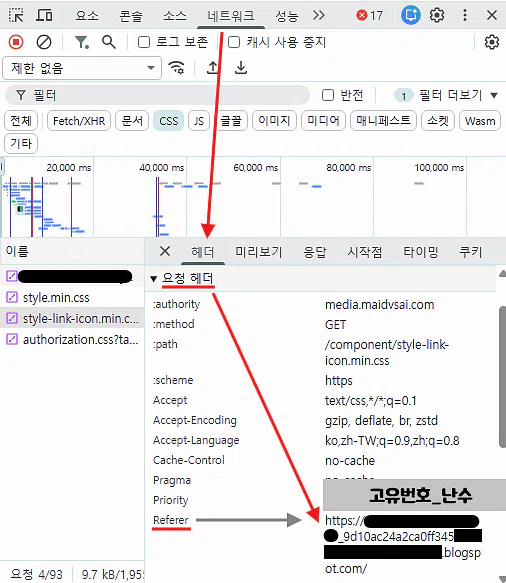Switch to the 헤더 details tab
Viewport: 506px width, 583px height.
pos(203,252)
